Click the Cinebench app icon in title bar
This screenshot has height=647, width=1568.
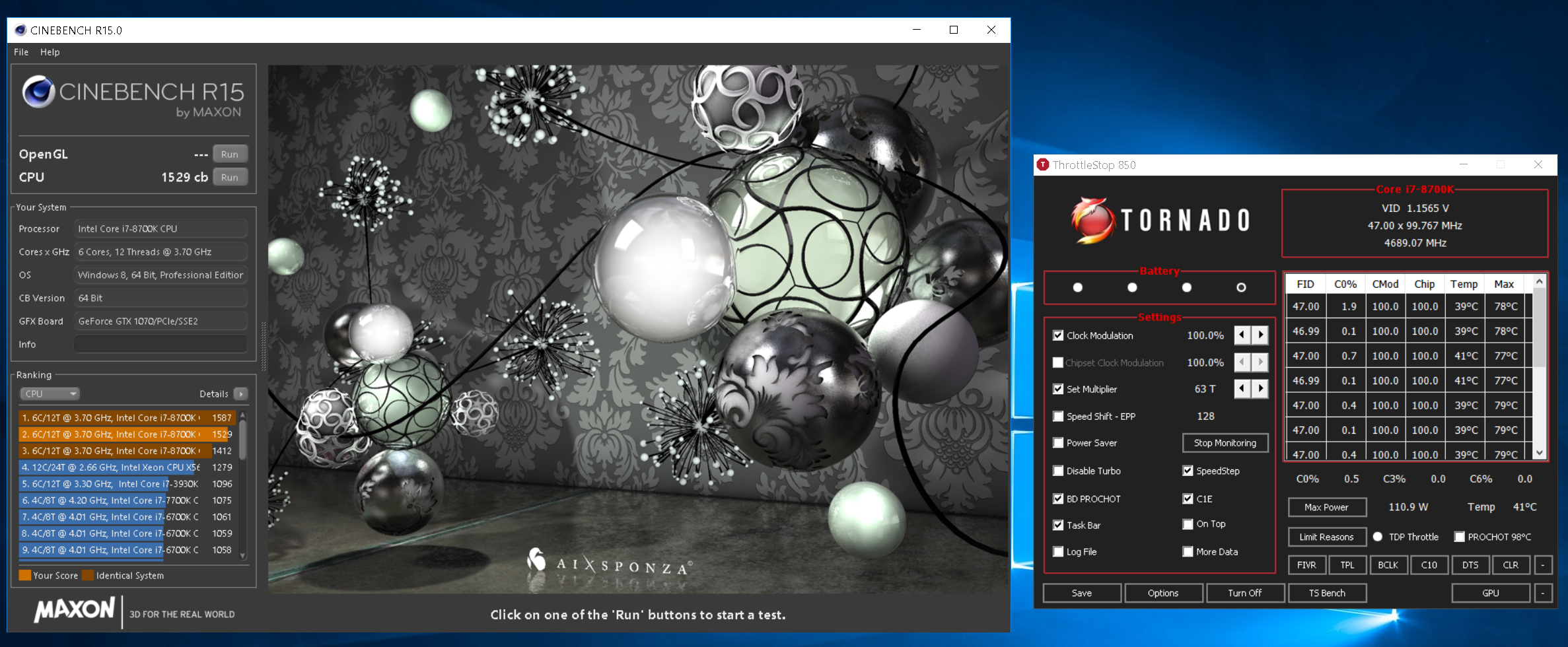click(x=20, y=30)
